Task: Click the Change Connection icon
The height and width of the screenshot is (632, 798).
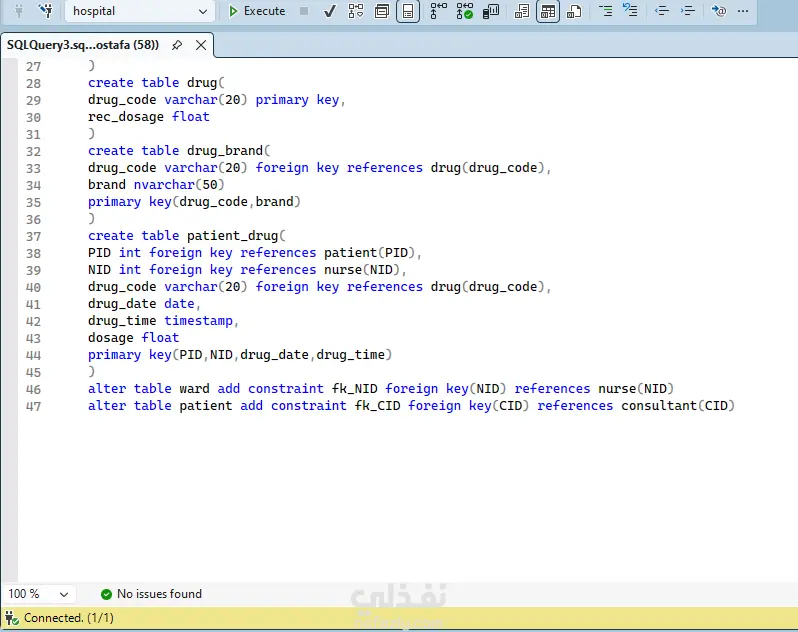Action: click(46, 11)
